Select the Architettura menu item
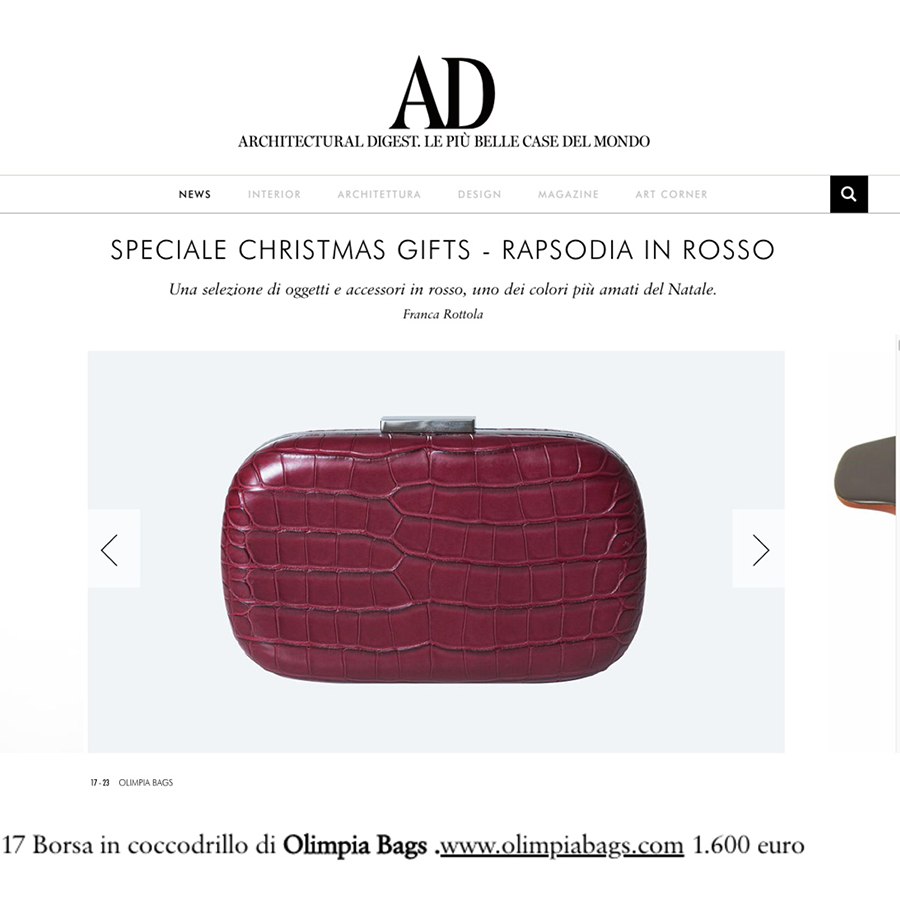This screenshot has width=900, height=900. pos(379,194)
